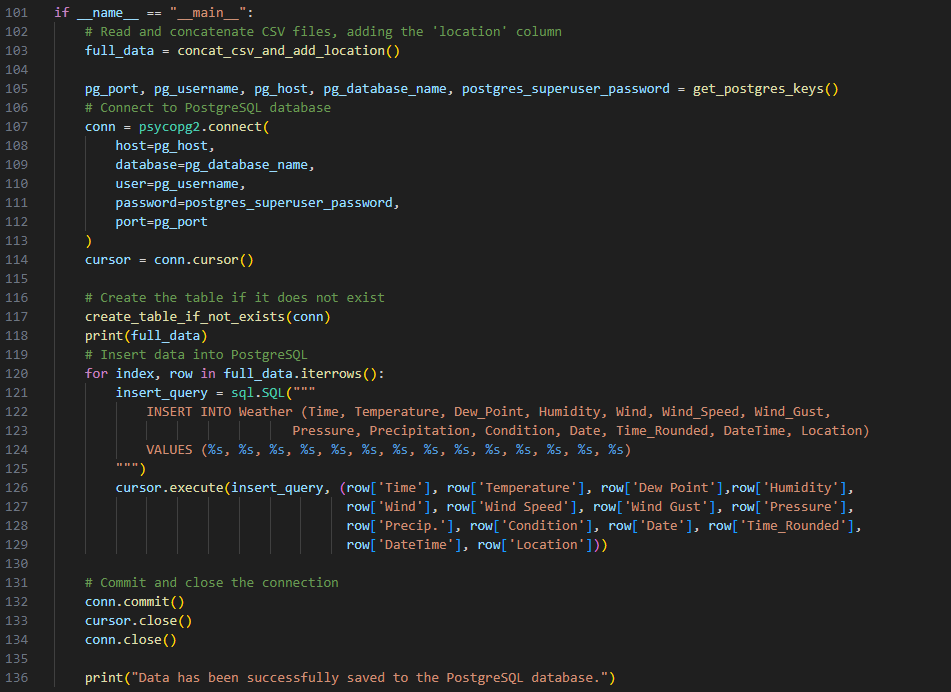Click line number 136 in the gutter
Image resolution: width=951 pixels, height=692 pixels.
(19, 678)
